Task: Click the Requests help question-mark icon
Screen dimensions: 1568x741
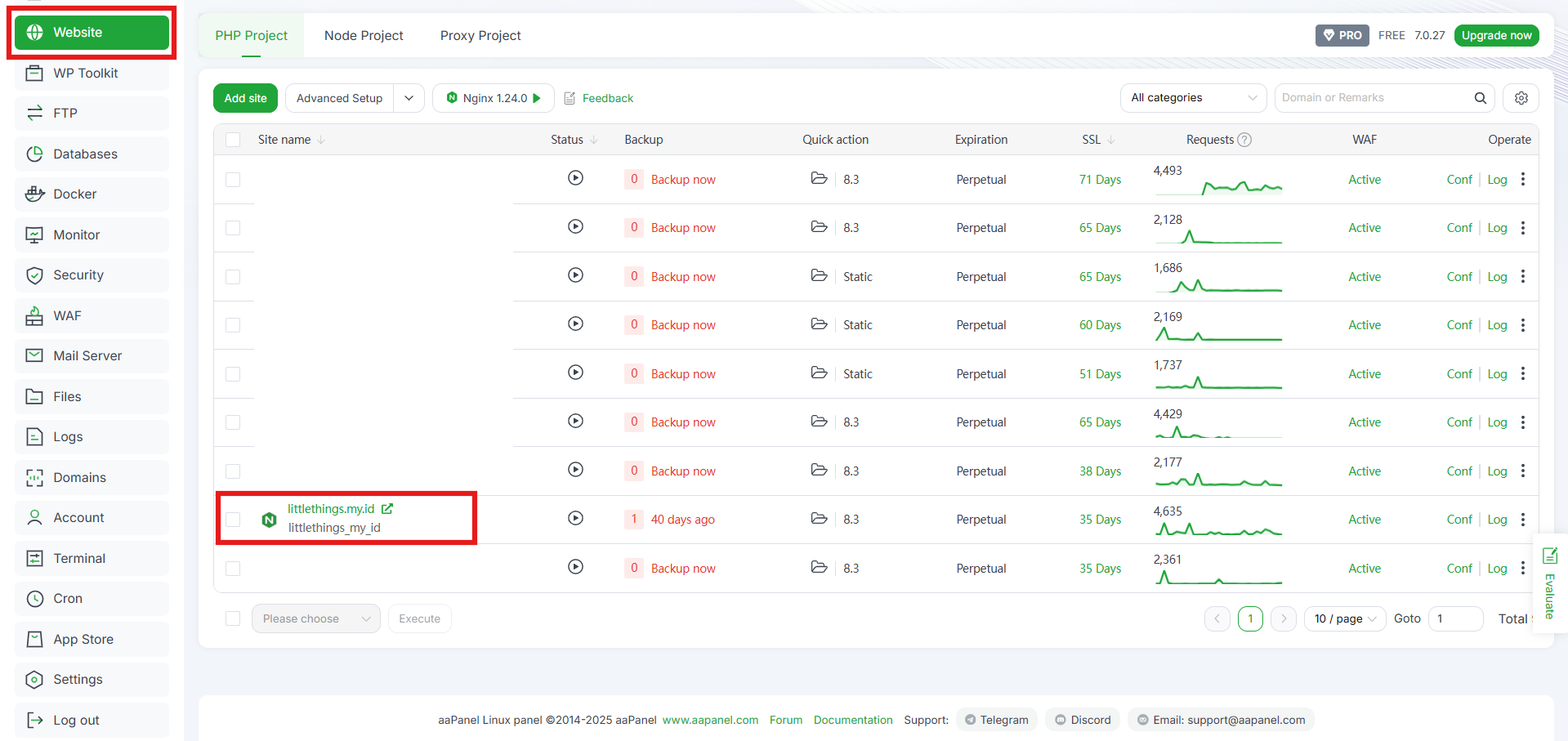Action: pos(1244,140)
